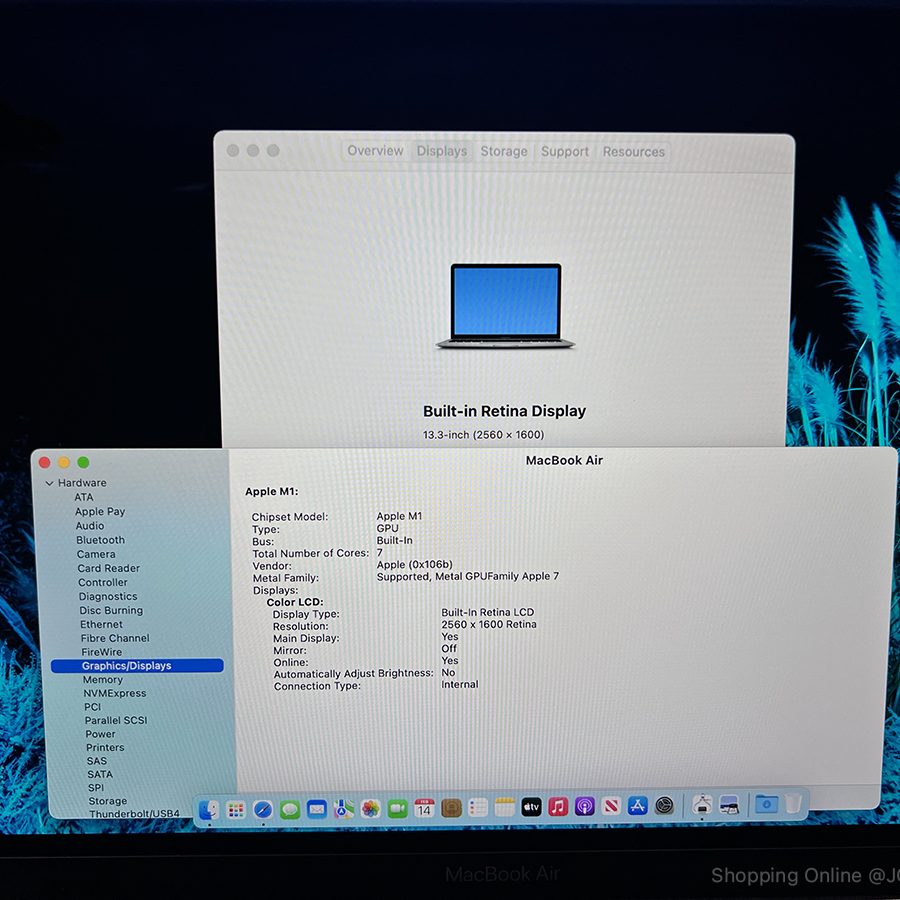Open Launchpad in the Dock
The width and height of the screenshot is (900, 900).
236,810
